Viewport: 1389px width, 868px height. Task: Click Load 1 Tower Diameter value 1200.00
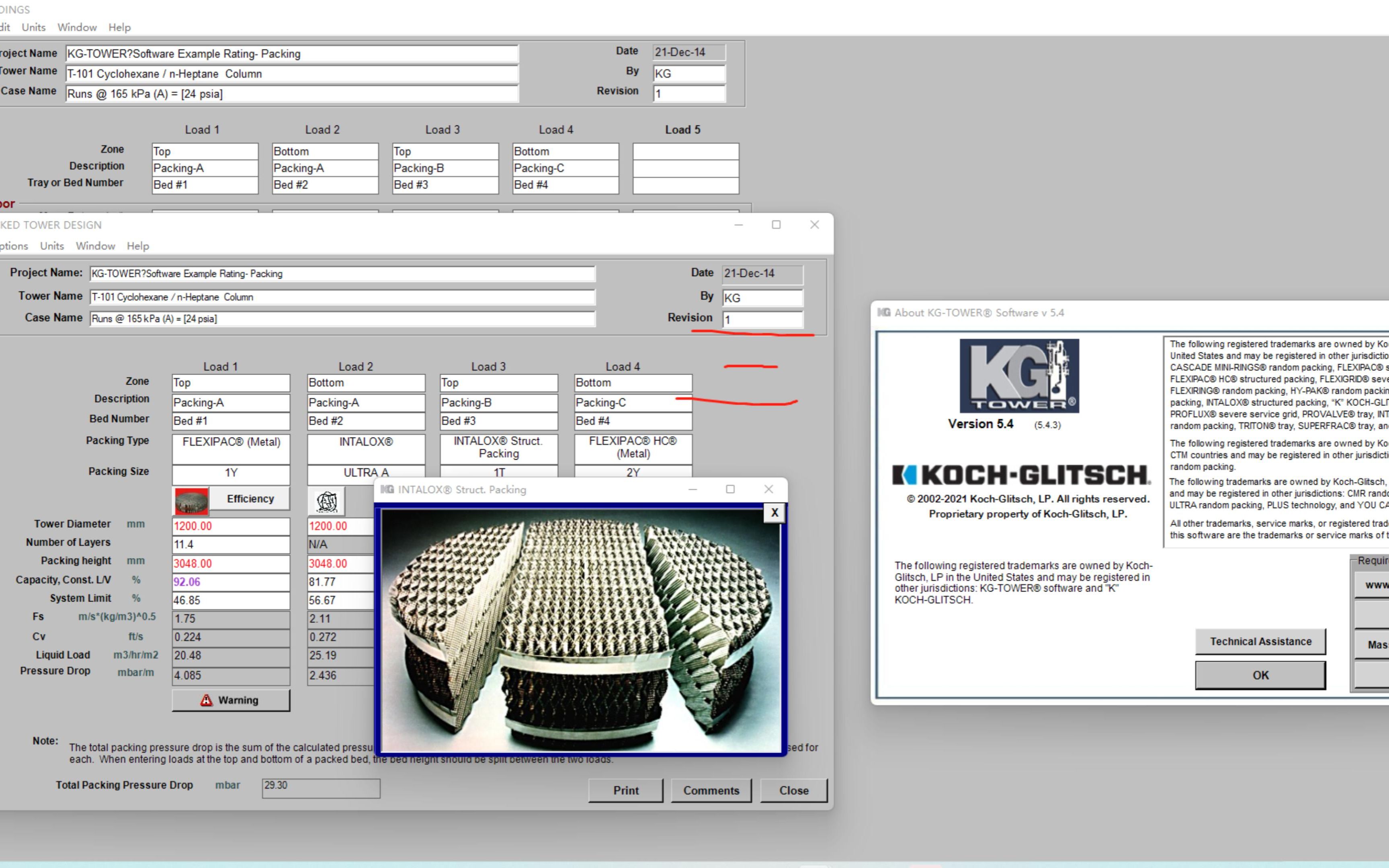pyautogui.click(x=231, y=526)
